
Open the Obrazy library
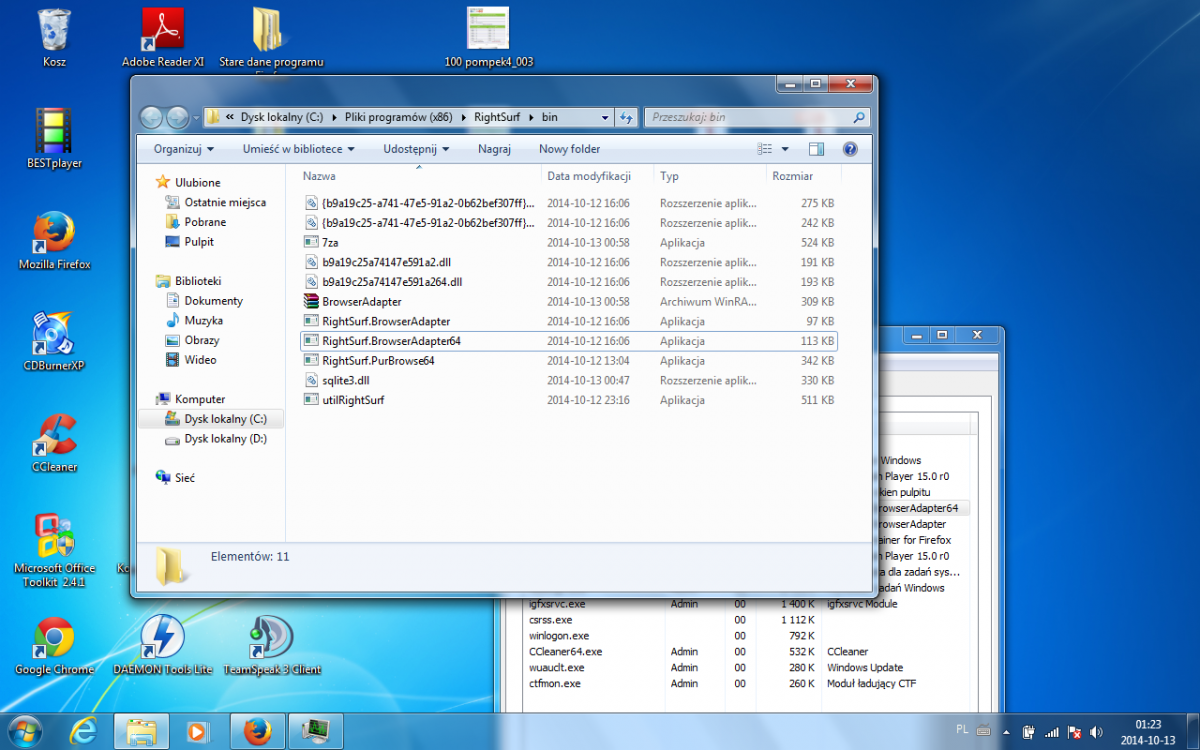point(191,340)
